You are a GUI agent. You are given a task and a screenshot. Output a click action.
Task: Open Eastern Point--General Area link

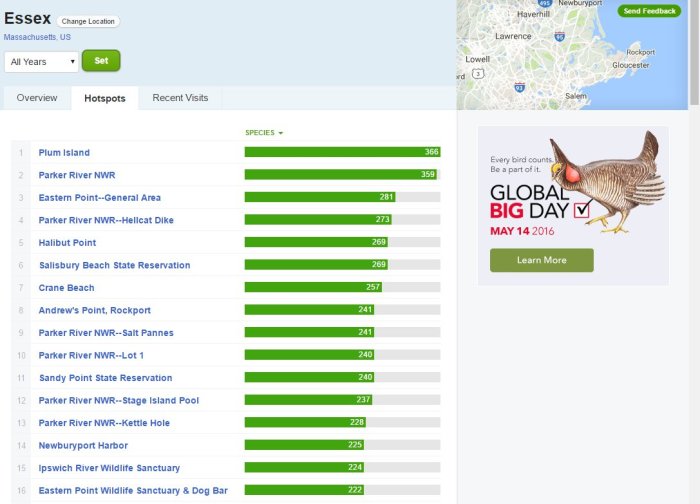click(99, 198)
